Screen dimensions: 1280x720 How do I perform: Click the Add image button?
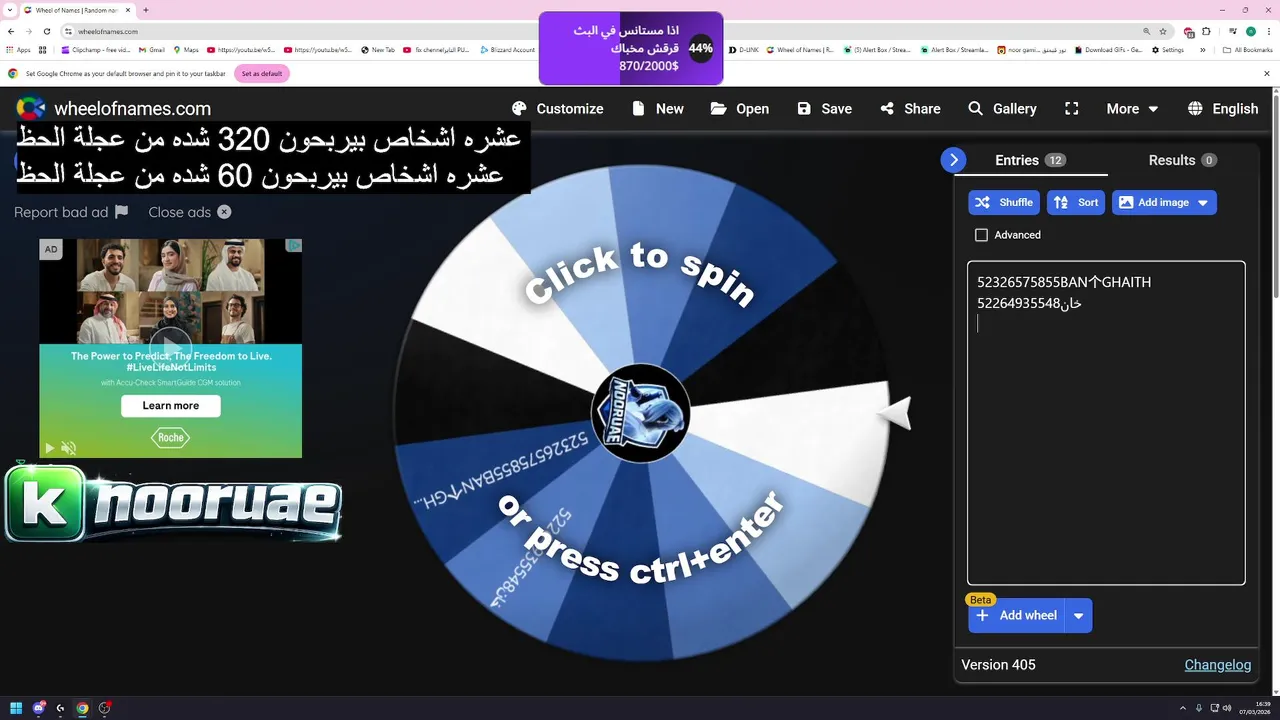(1153, 202)
